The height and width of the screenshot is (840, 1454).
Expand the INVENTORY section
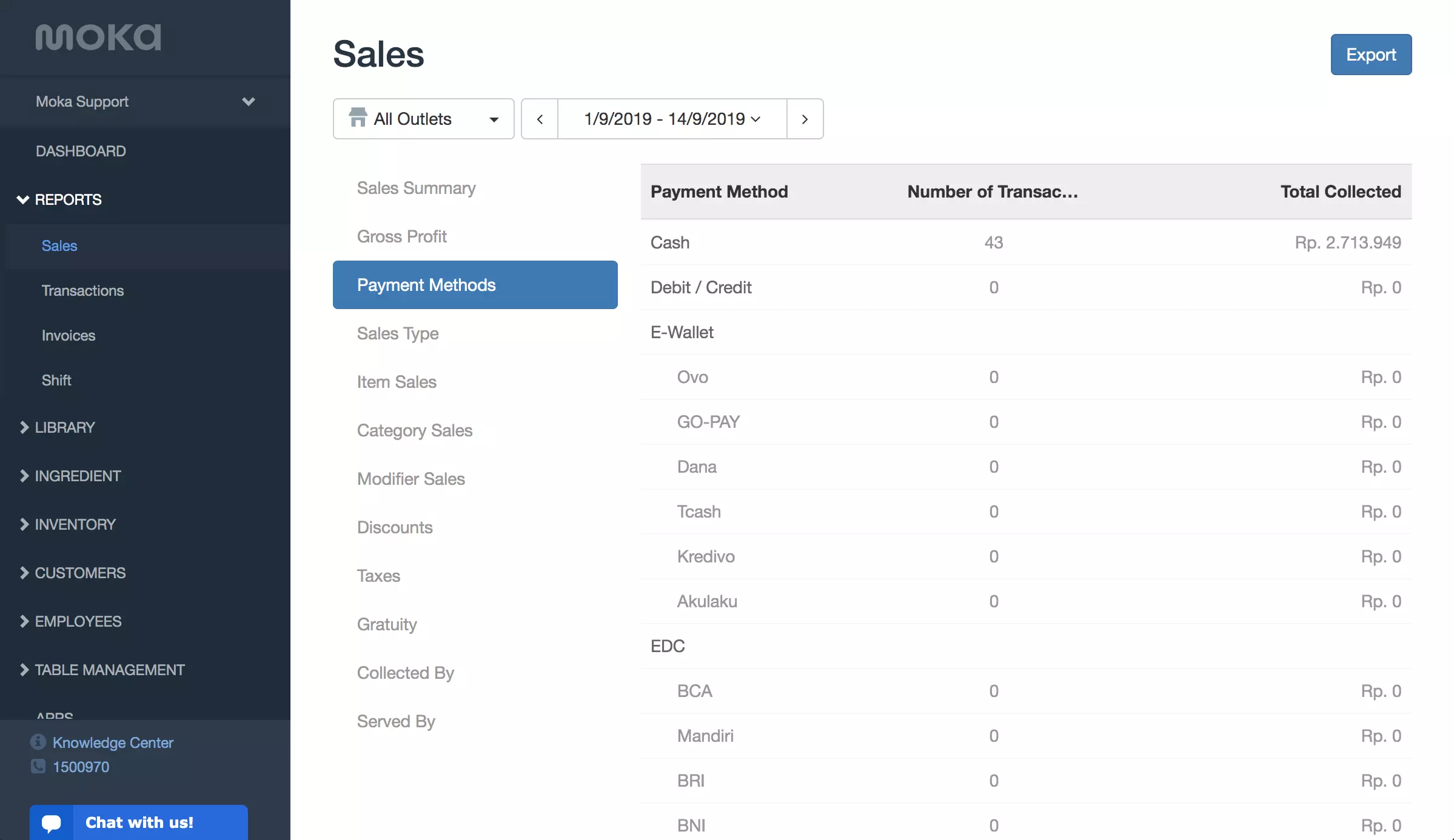tap(67, 524)
